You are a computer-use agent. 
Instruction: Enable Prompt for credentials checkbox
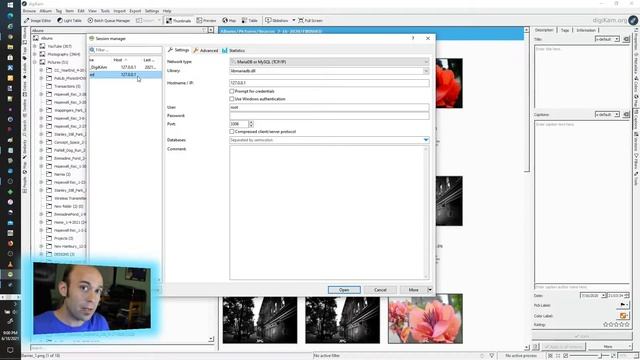pyautogui.click(x=232, y=91)
